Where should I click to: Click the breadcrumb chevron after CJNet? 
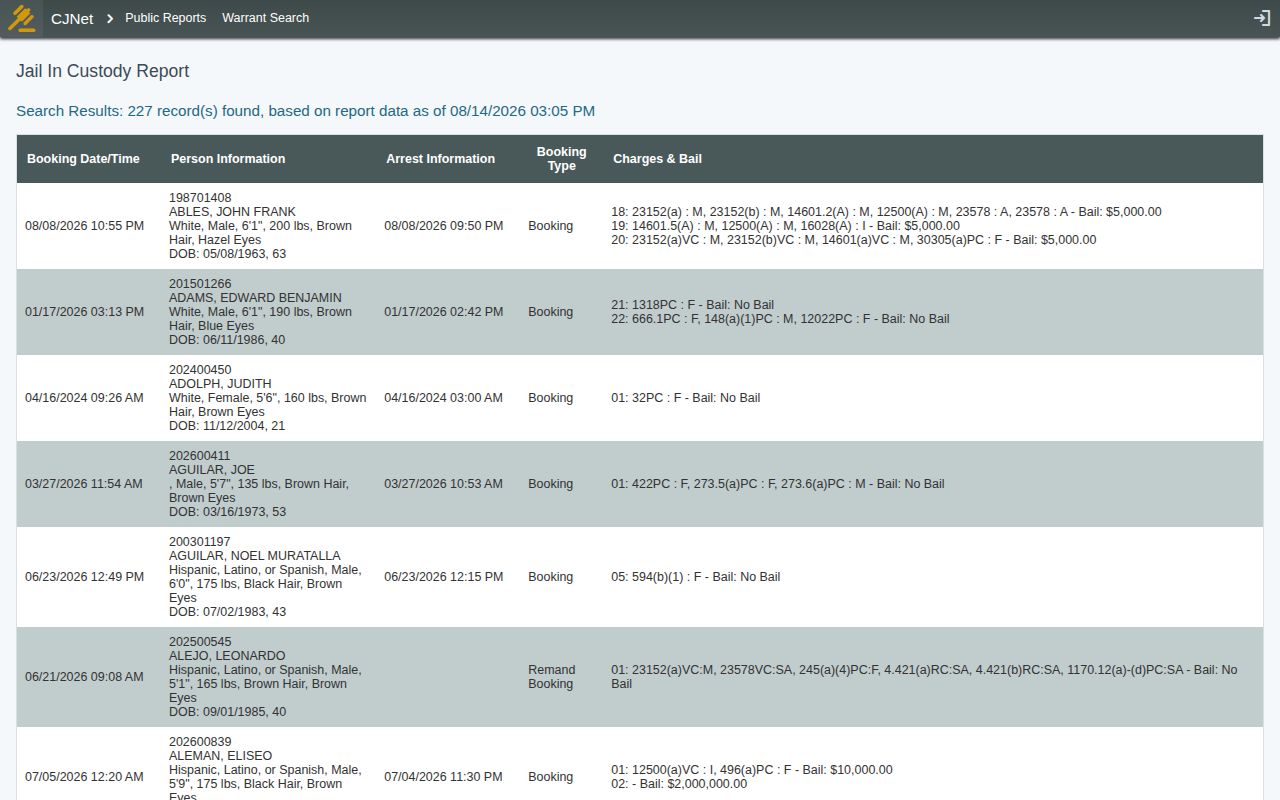[110, 18]
